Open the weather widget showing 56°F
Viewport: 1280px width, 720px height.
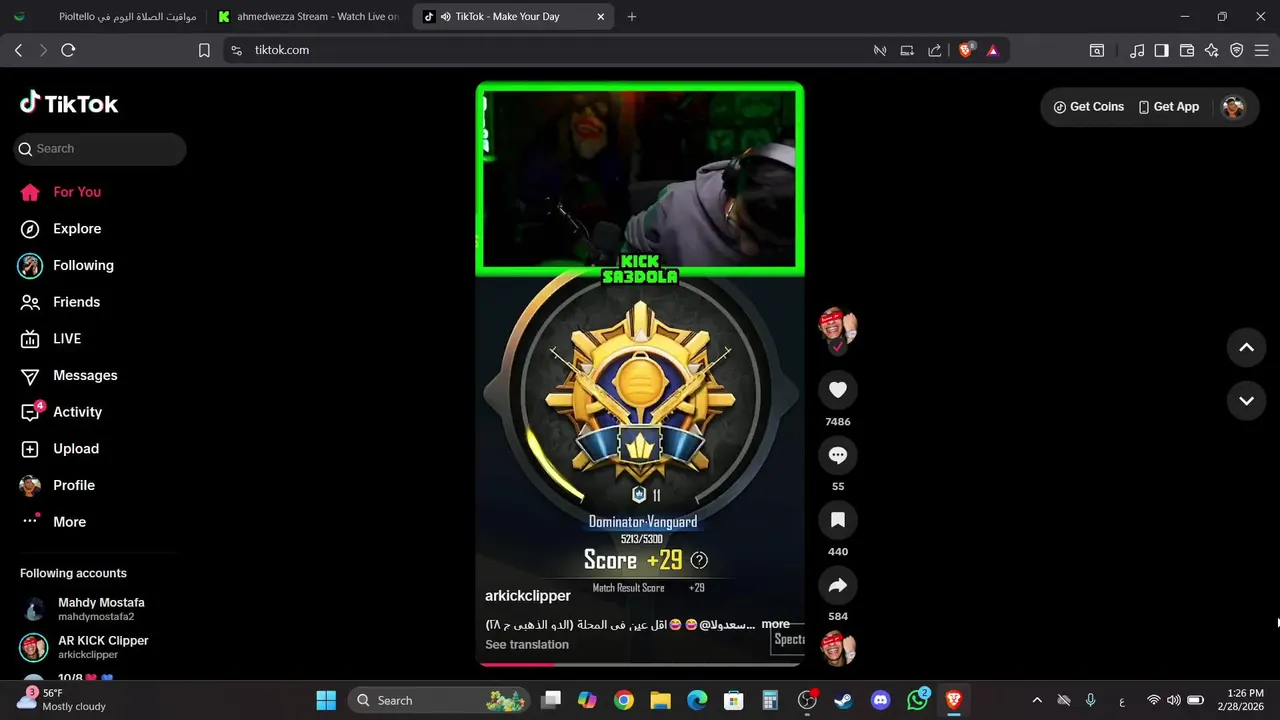click(62, 700)
